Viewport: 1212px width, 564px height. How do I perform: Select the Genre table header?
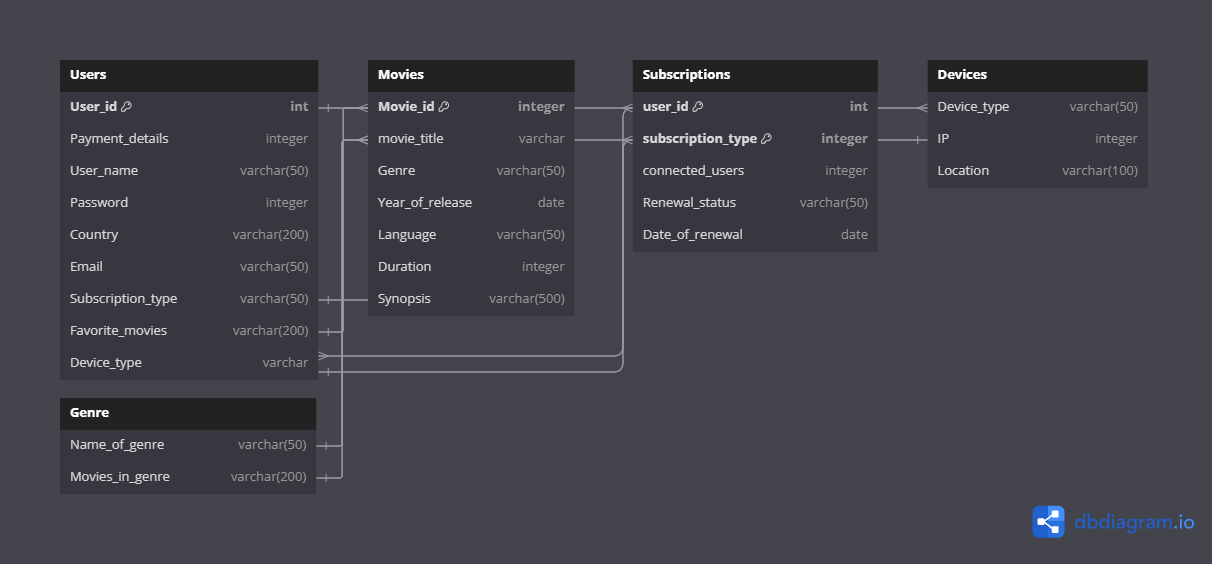pos(188,413)
